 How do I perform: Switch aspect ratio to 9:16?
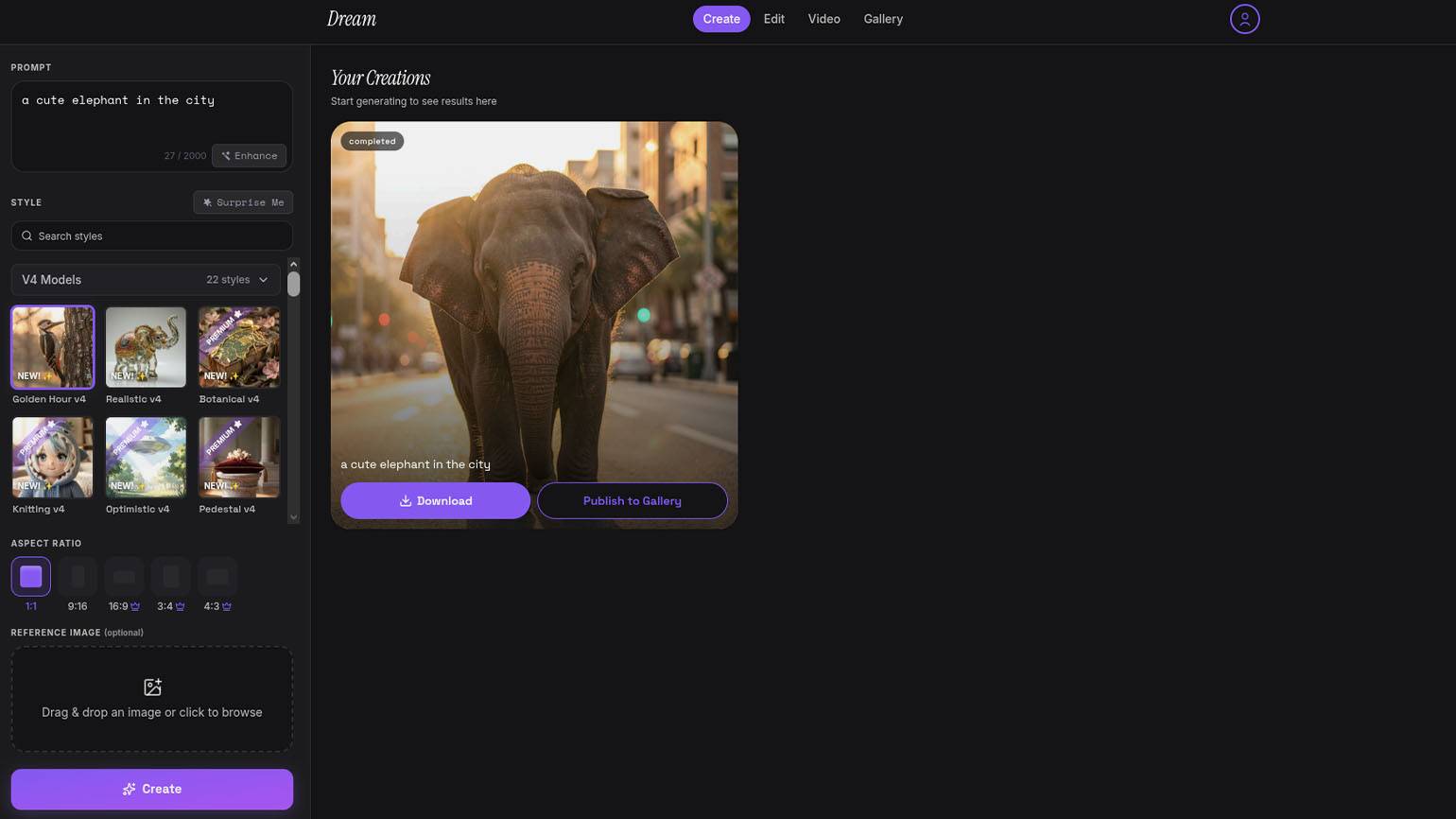point(78,577)
